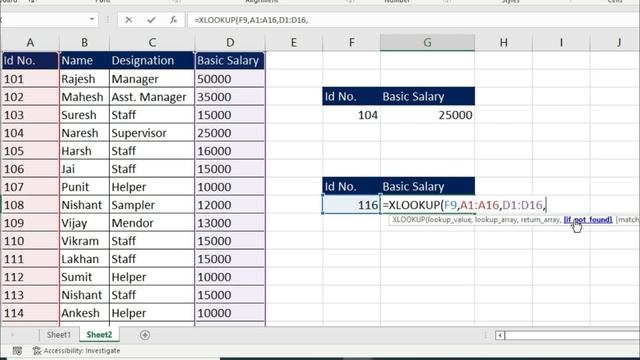Click the Id cell '114'

[x=30, y=313]
